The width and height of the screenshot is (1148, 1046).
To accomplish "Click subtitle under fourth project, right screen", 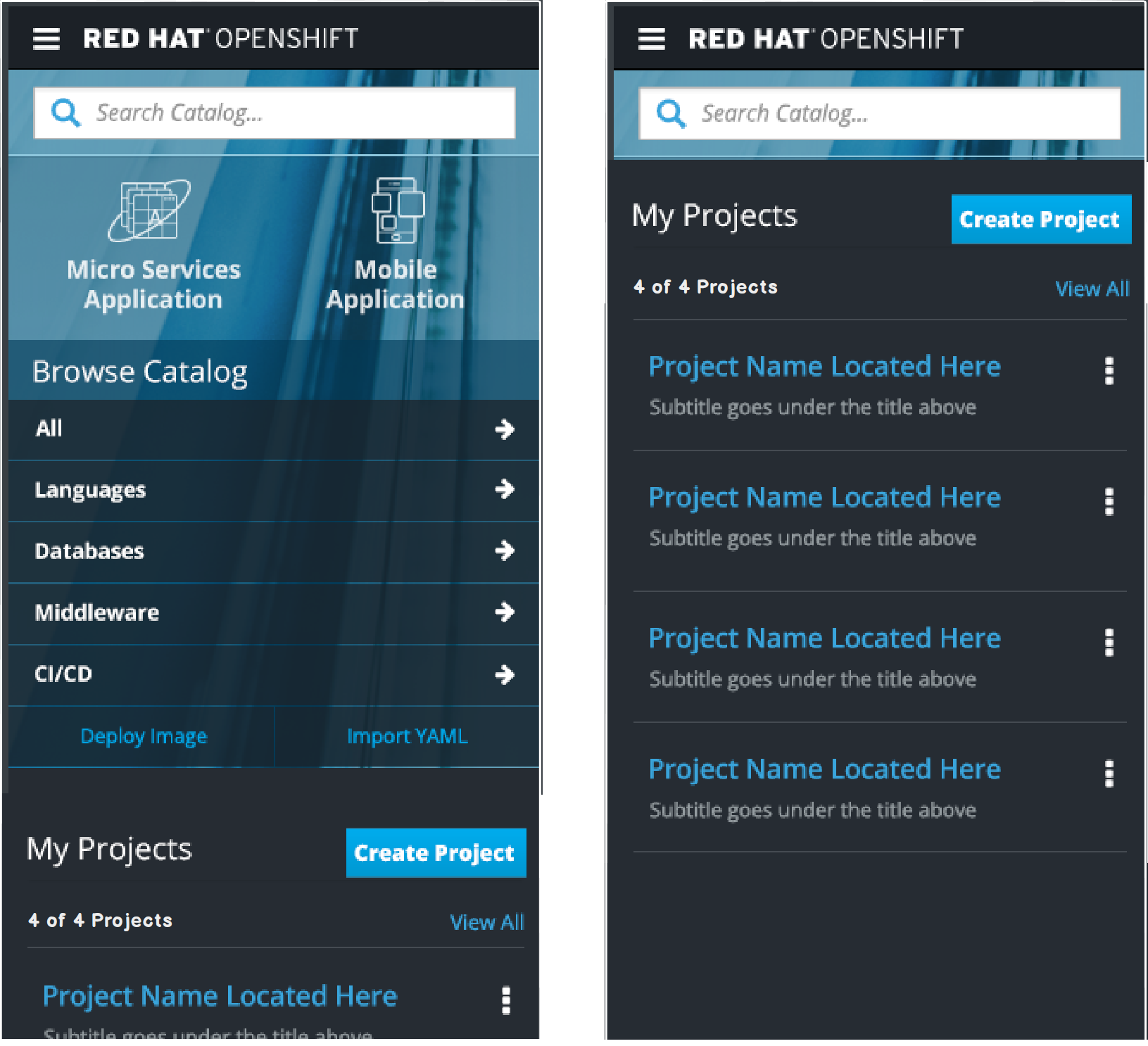I will click(x=813, y=810).
